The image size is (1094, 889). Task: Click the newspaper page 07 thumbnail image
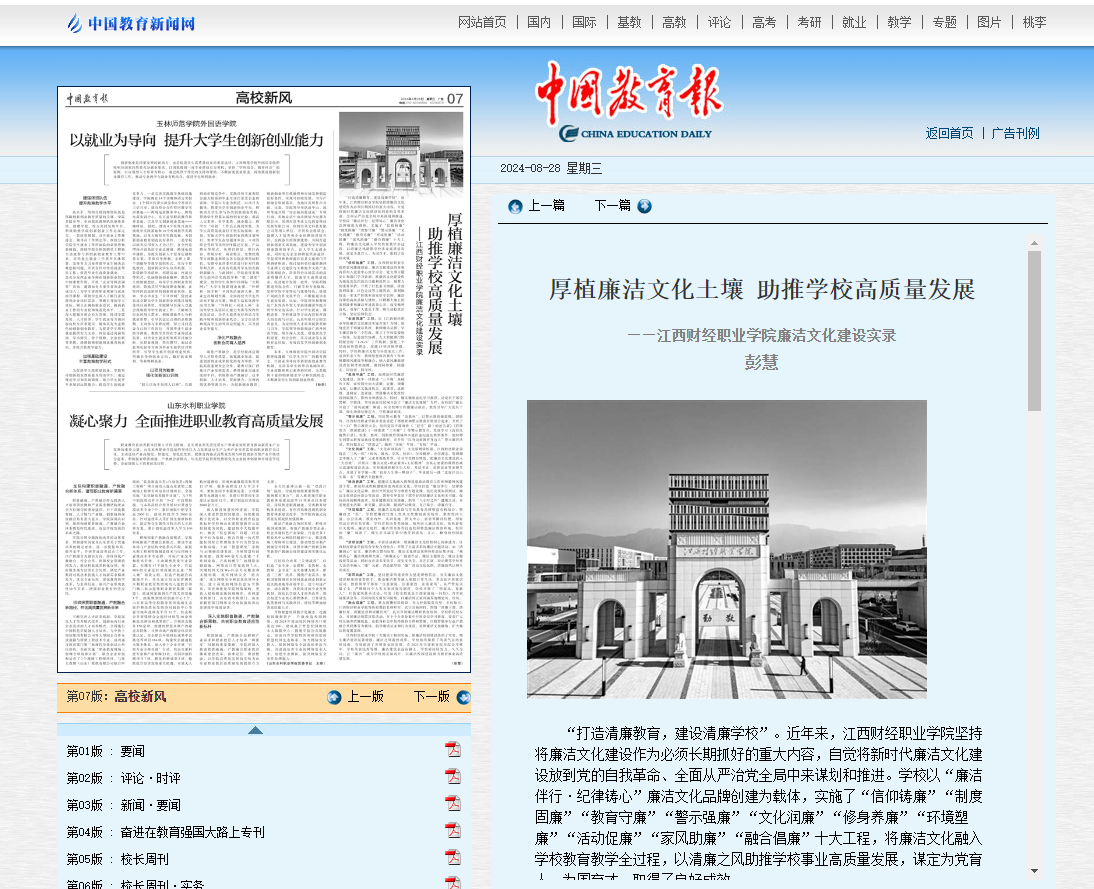[264, 380]
